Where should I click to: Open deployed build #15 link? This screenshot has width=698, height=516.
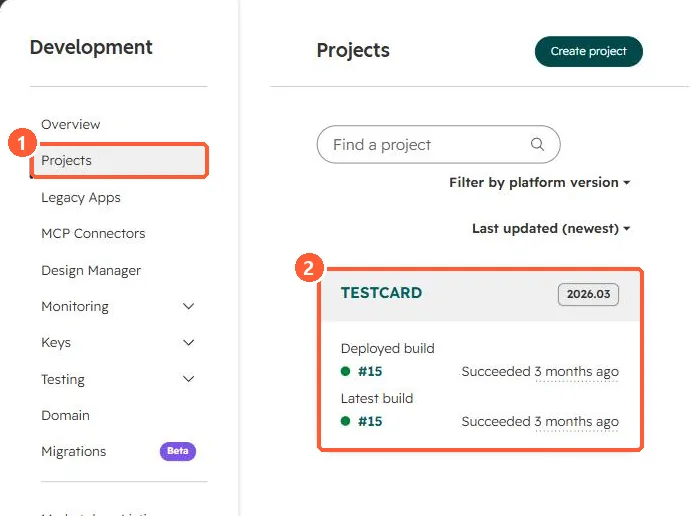click(x=370, y=371)
